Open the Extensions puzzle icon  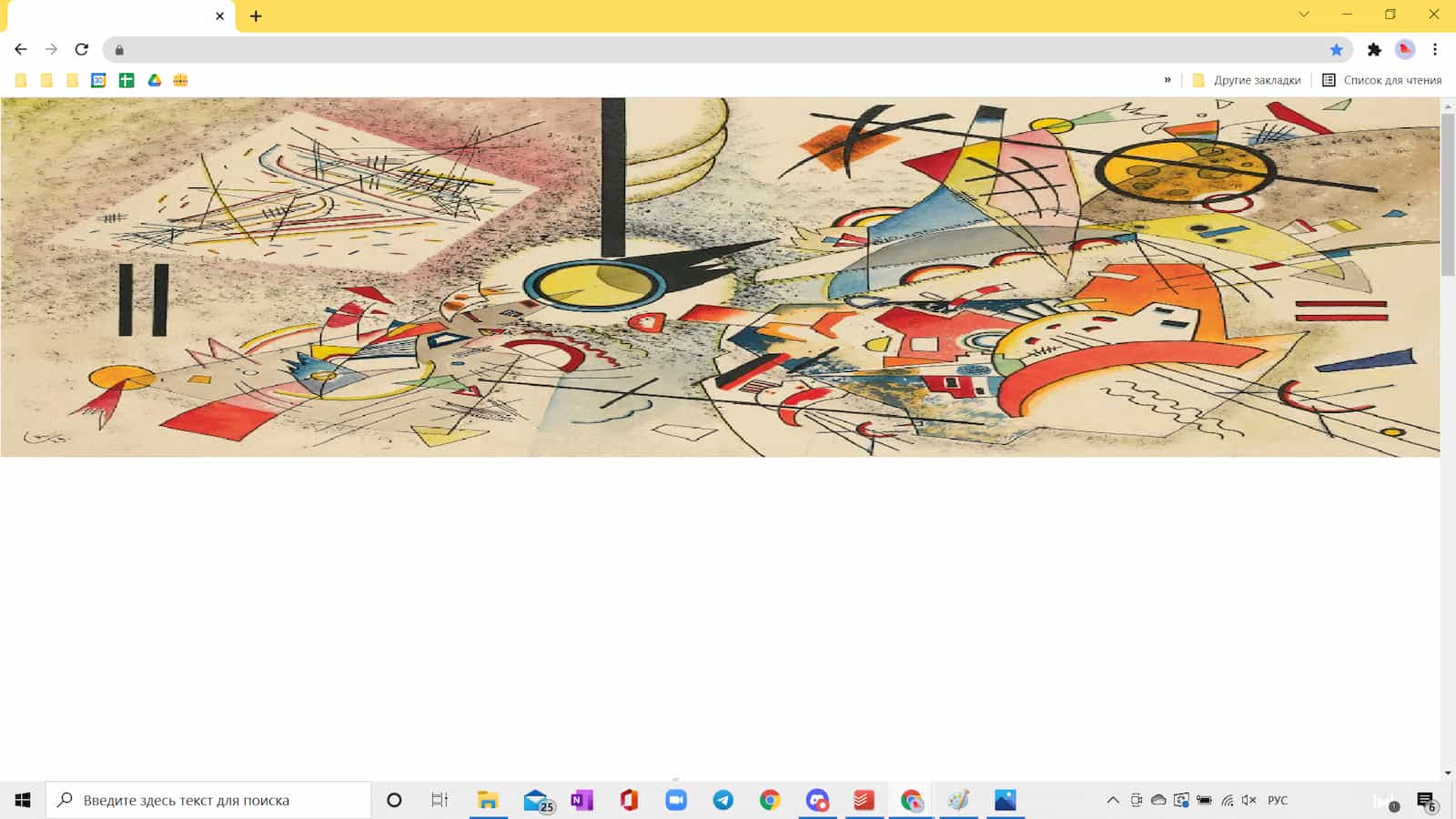[x=1374, y=49]
